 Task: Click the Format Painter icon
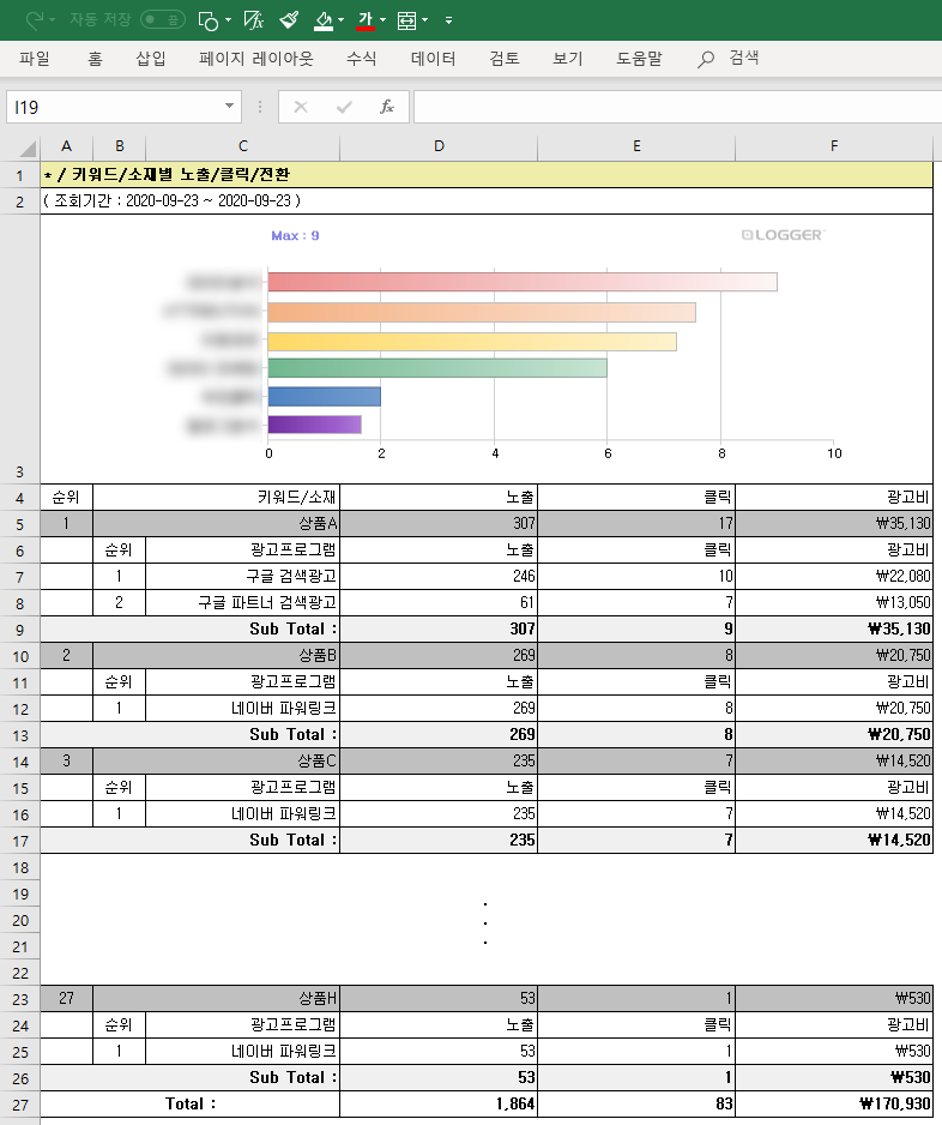(x=288, y=18)
